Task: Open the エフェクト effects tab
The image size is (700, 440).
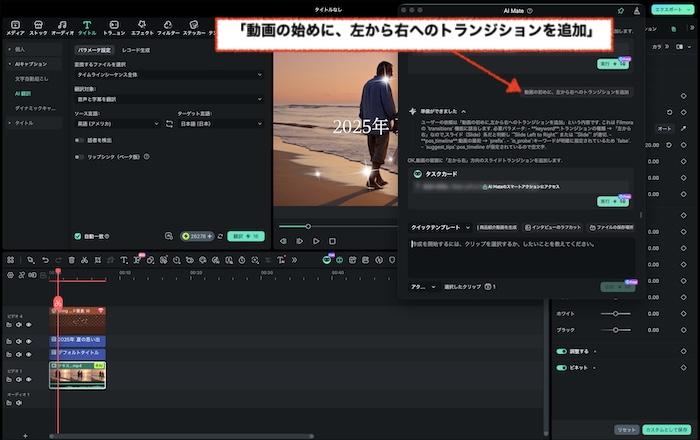Action: 142,28
